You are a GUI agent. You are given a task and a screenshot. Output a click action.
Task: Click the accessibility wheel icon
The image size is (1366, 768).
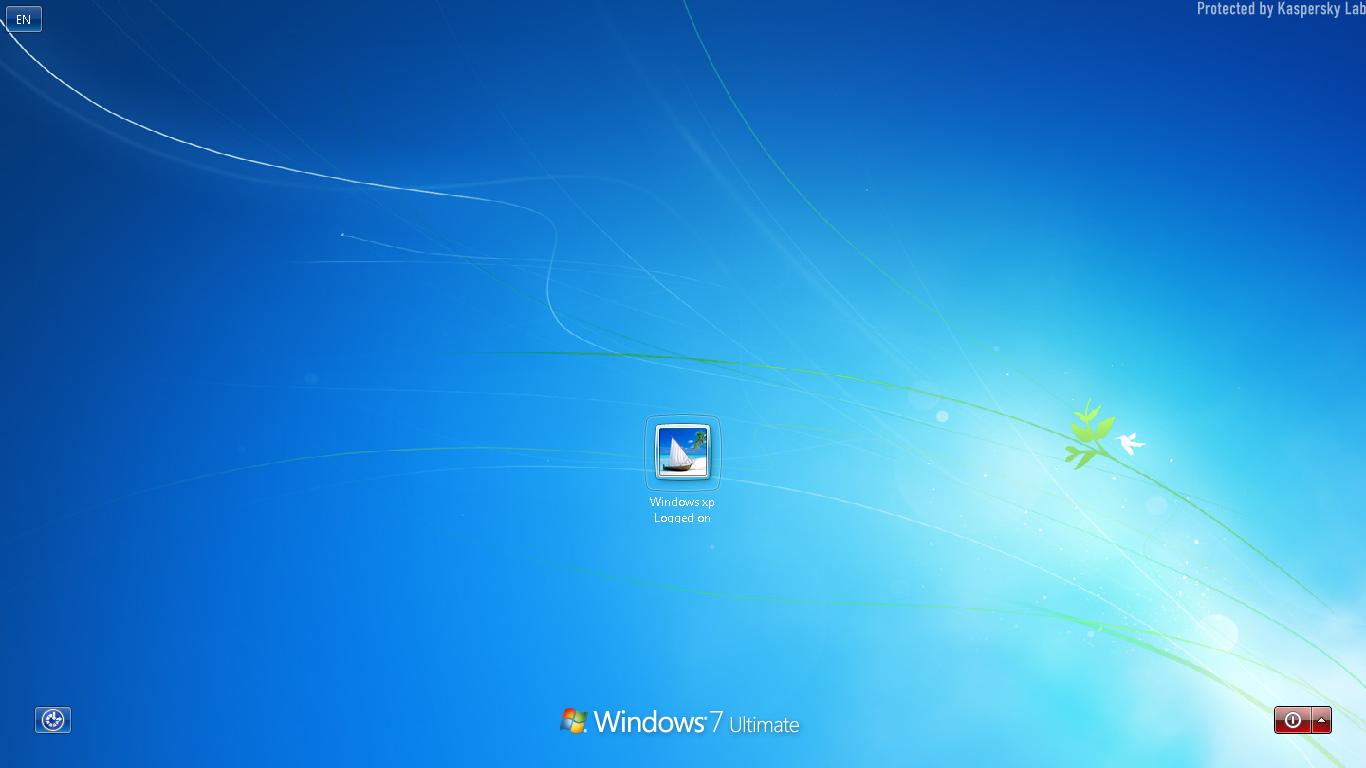52,719
